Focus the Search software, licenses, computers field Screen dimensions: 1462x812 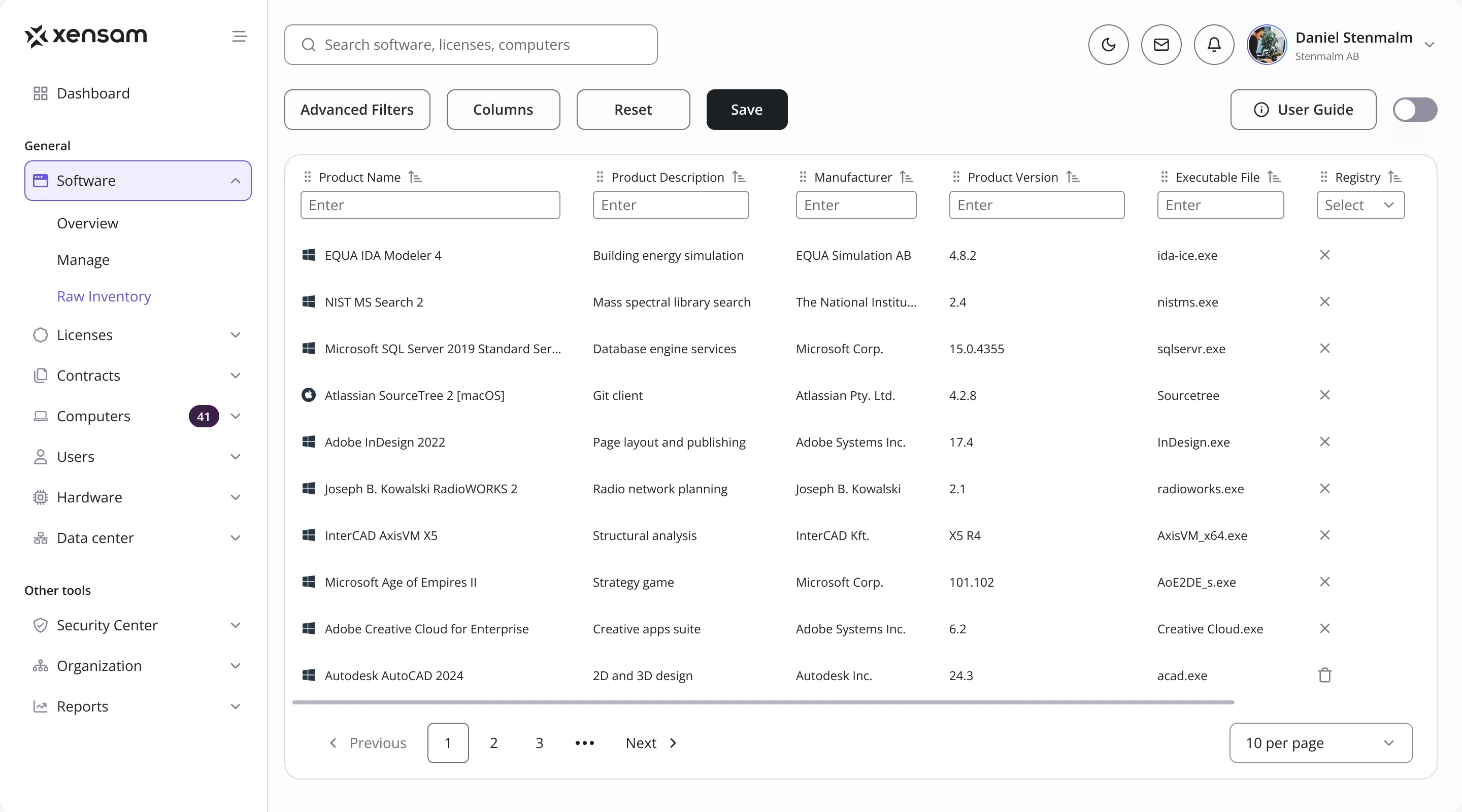(471, 44)
